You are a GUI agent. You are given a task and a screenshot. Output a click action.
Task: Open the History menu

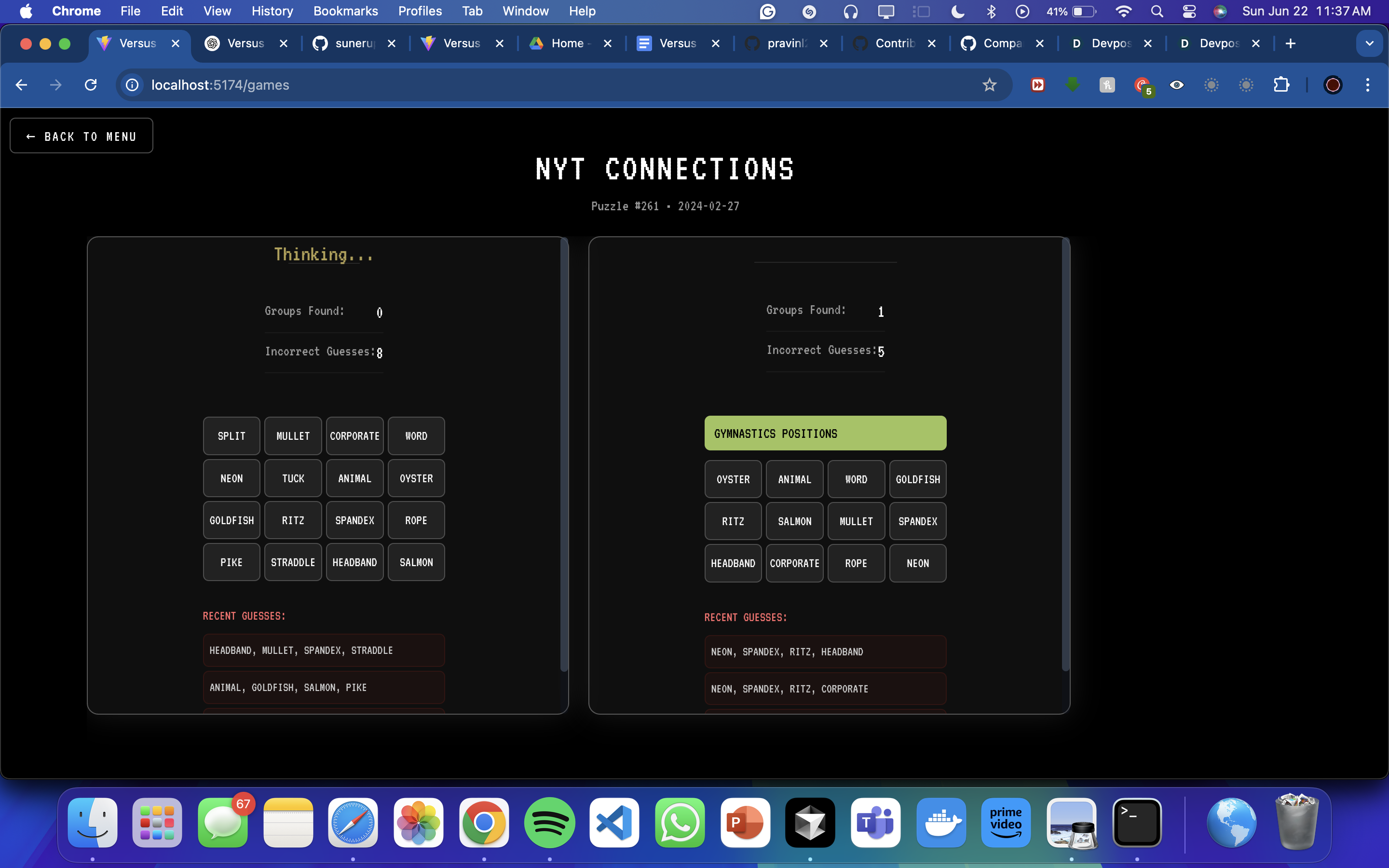(x=272, y=12)
